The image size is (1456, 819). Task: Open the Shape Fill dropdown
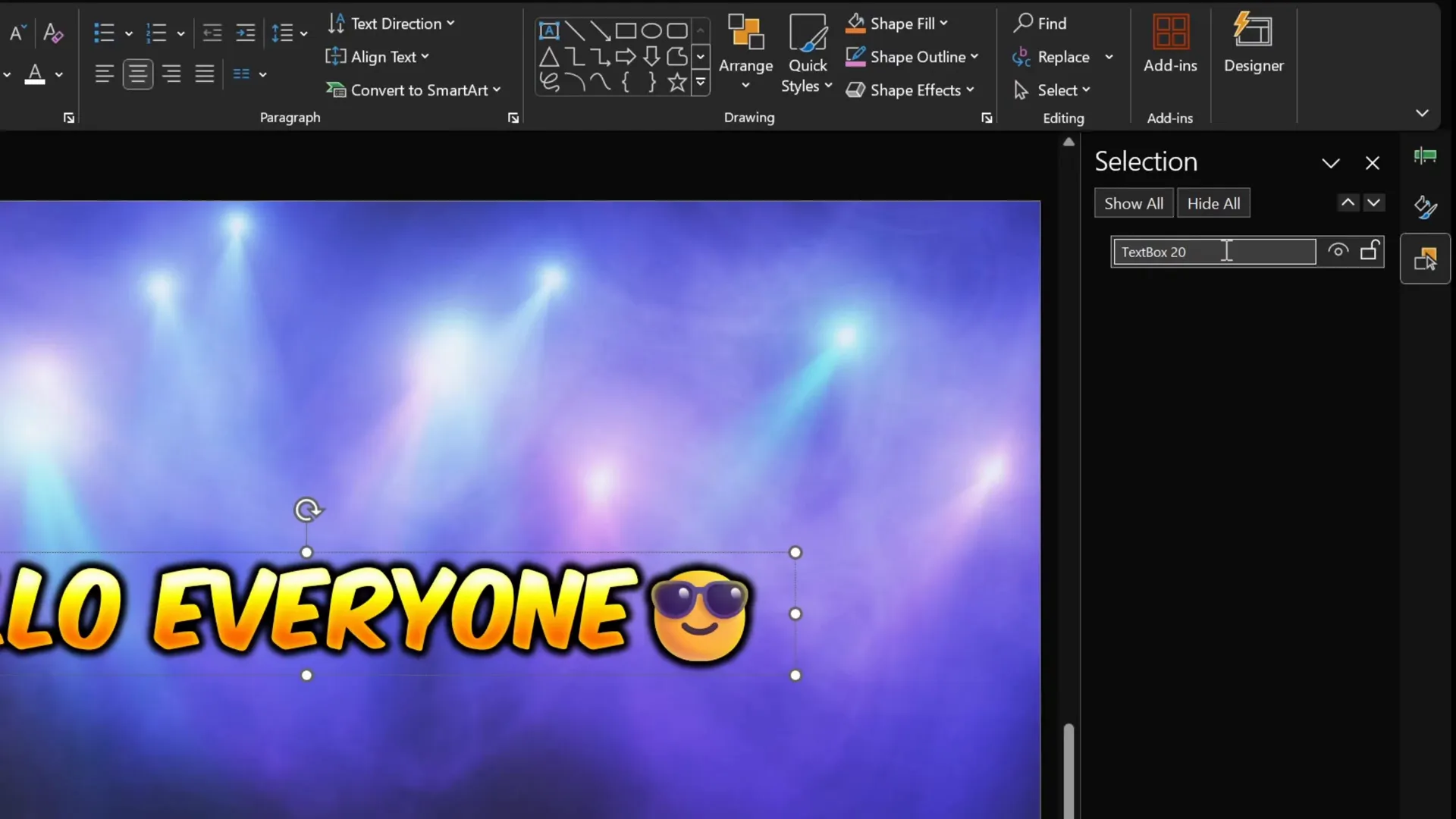click(897, 24)
